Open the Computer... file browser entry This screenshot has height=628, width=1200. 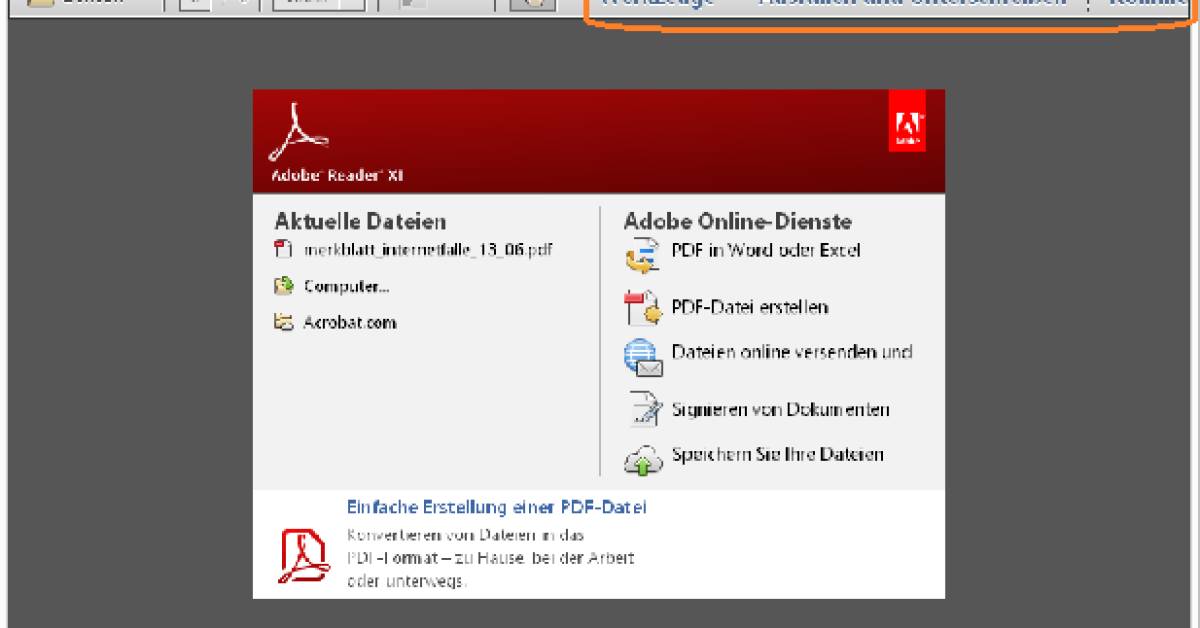pyautogui.click(x=332, y=287)
